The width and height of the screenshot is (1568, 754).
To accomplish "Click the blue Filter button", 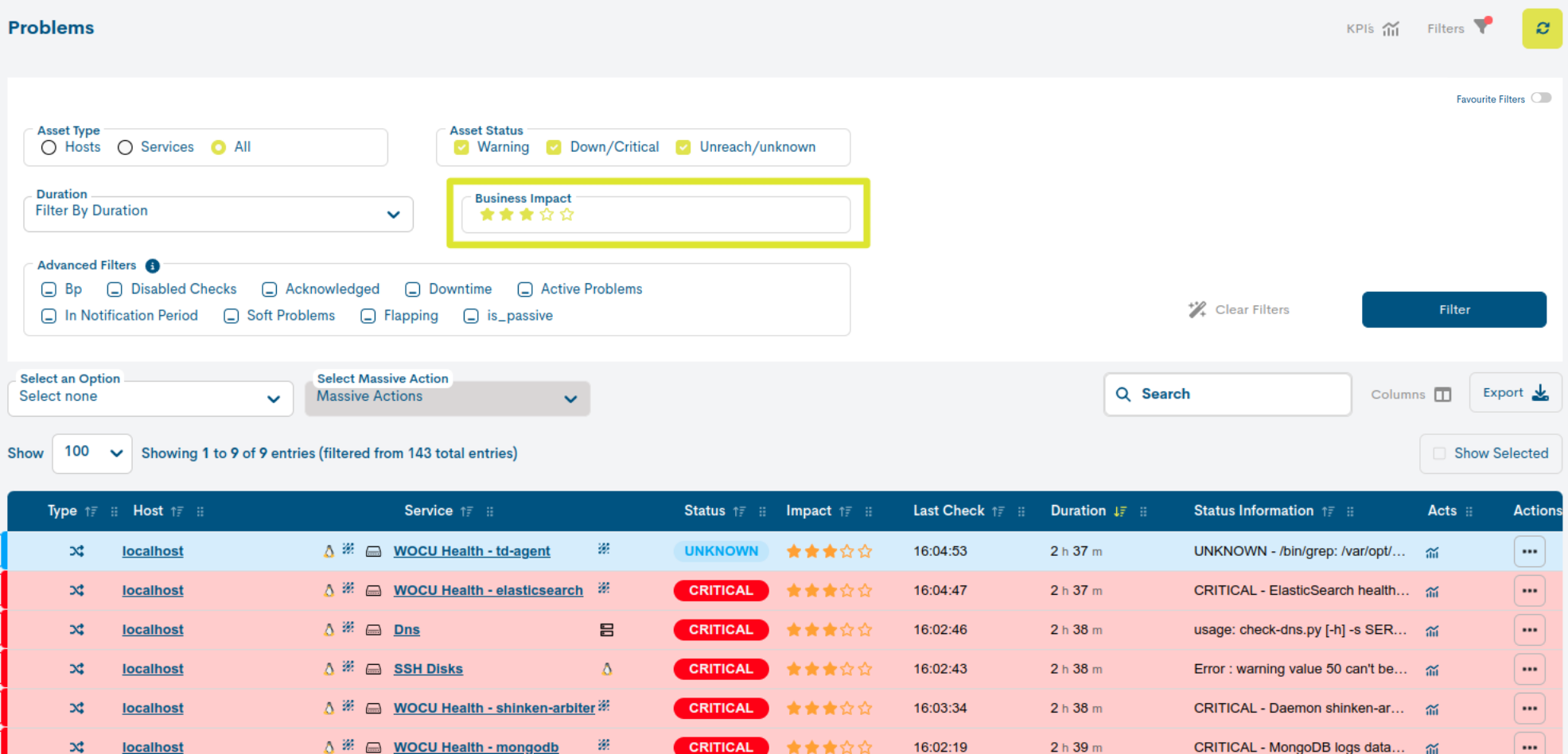I will [x=1453, y=309].
